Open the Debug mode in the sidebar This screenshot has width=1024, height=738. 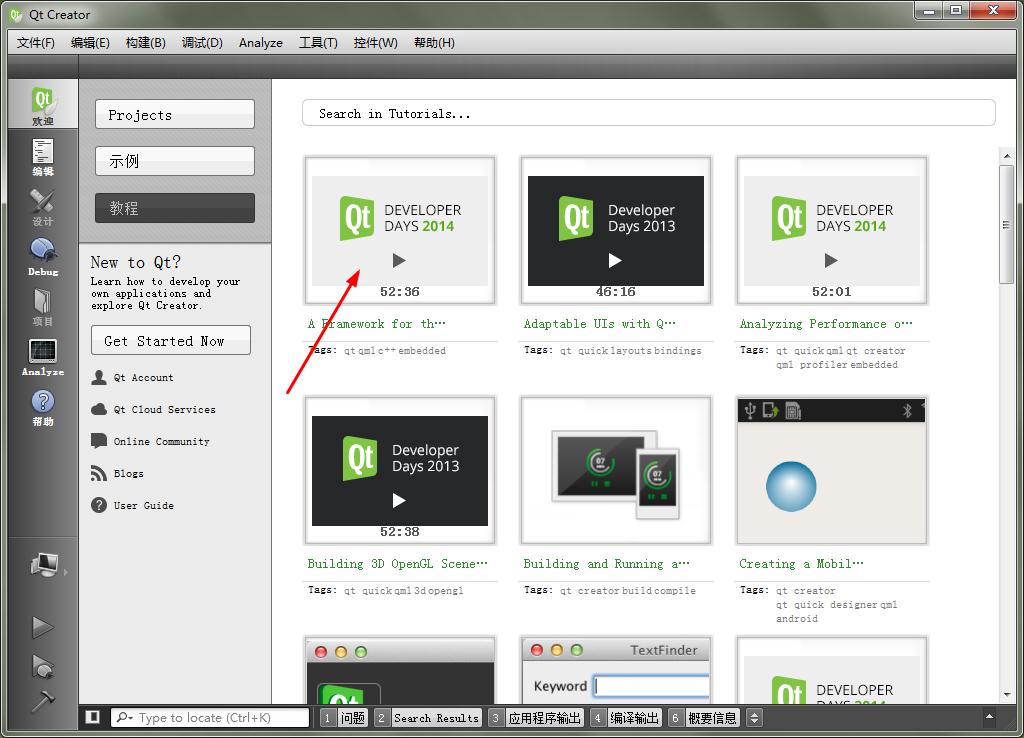pyautogui.click(x=43, y=256)
